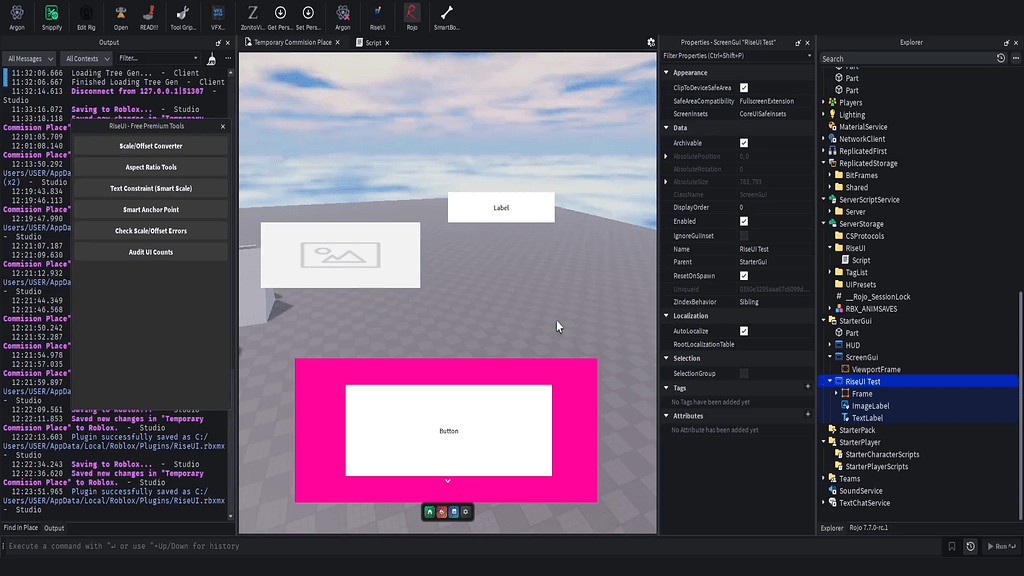Click command bar history icon

click(x=970, y=546)
